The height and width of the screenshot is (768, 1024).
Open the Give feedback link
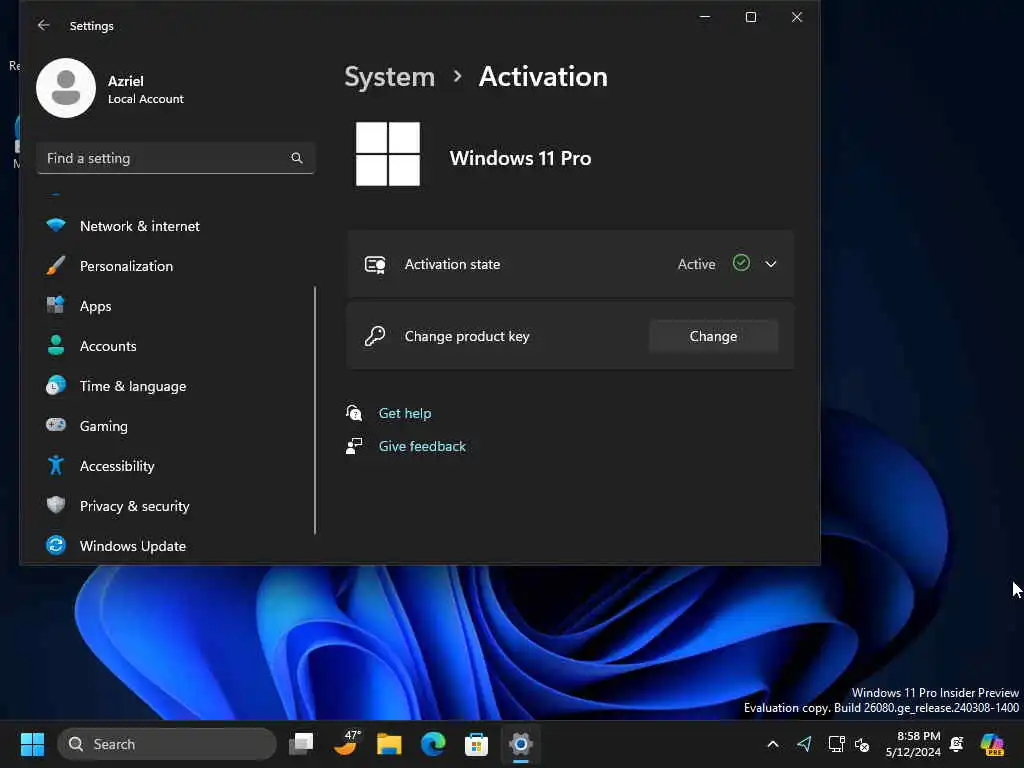pos(422,446)
